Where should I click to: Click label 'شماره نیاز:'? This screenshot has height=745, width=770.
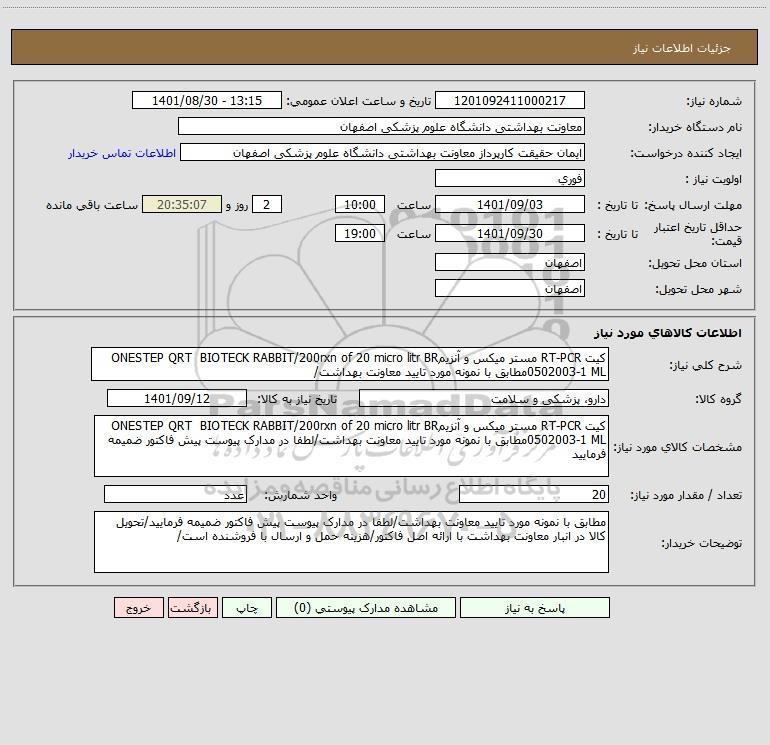click(x=714, y=102)
